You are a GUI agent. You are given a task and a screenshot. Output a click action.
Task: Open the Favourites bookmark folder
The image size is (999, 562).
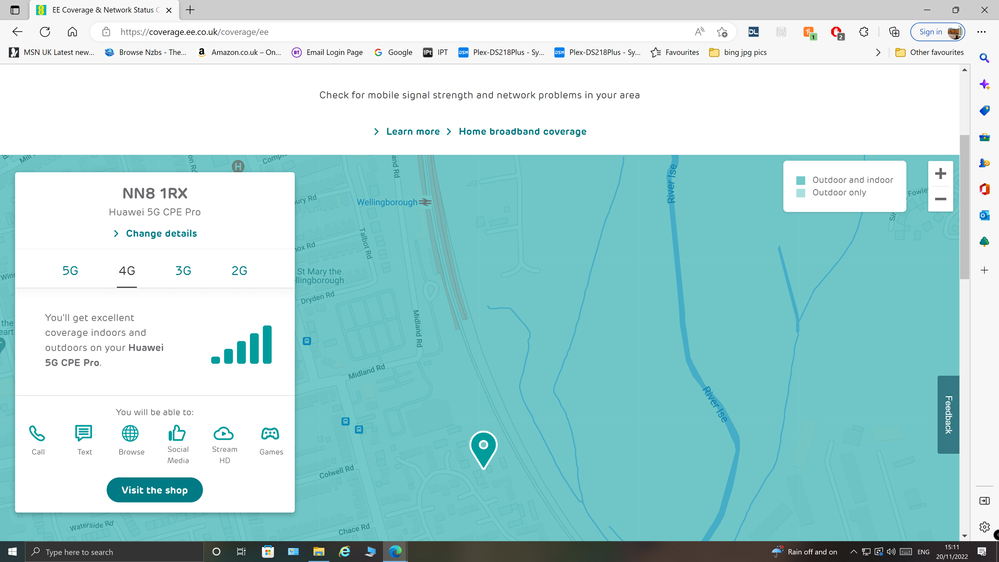point(675,52)
